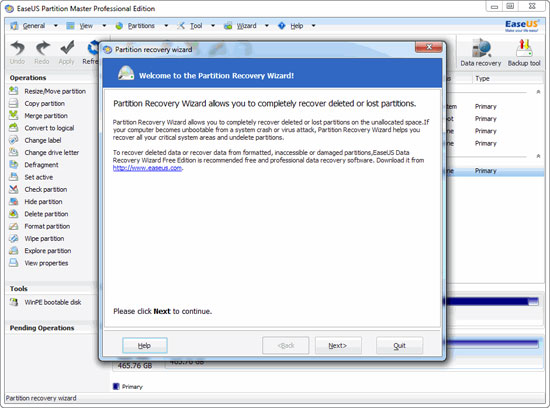Viewport: 550px width, 408px height.
Task: Open the Tool menu
Action: (190, 26)
